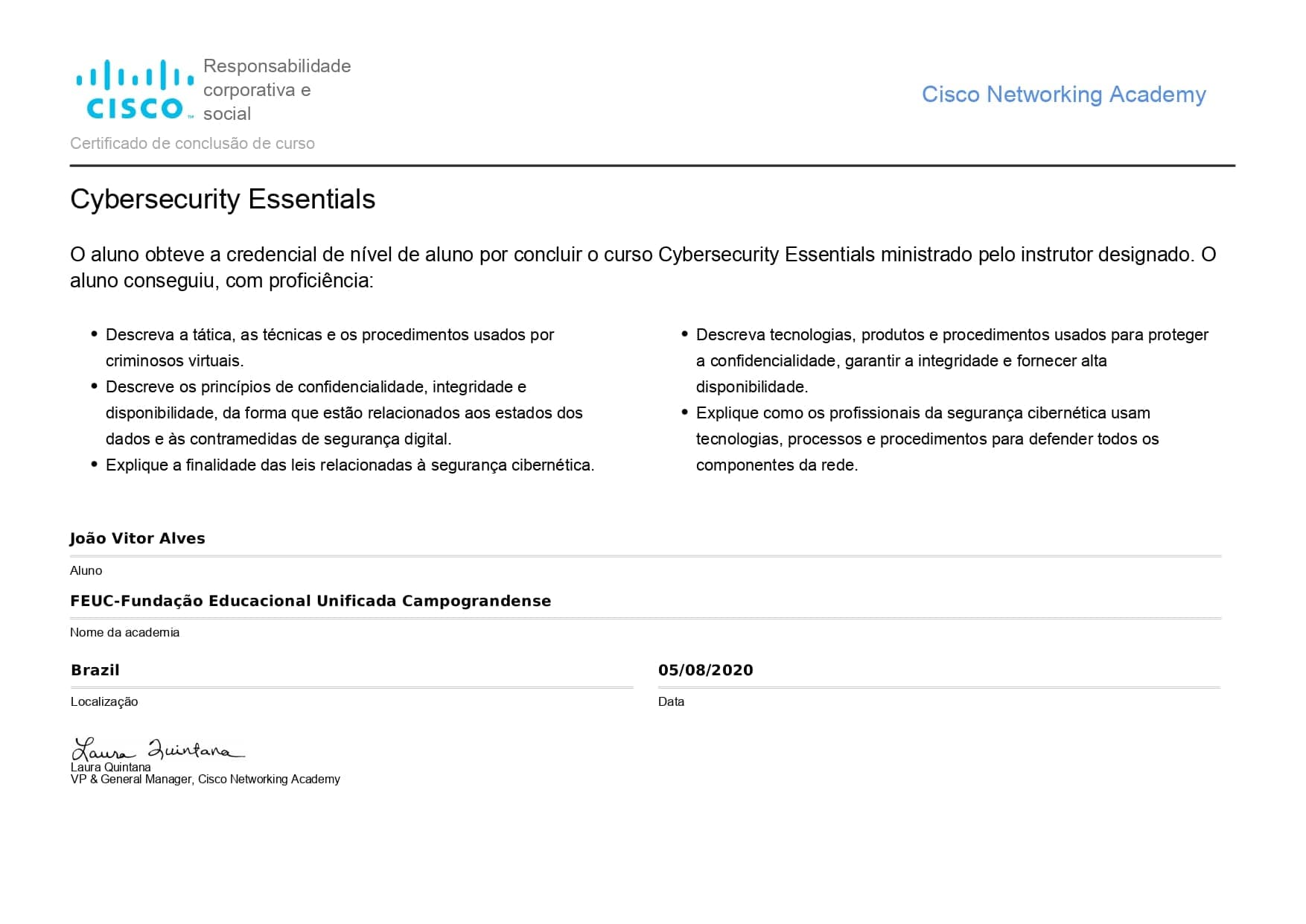Click 'Responsabilidade corporativa e social' text
The image size is (1306, 924).
(x=276, y=90)
